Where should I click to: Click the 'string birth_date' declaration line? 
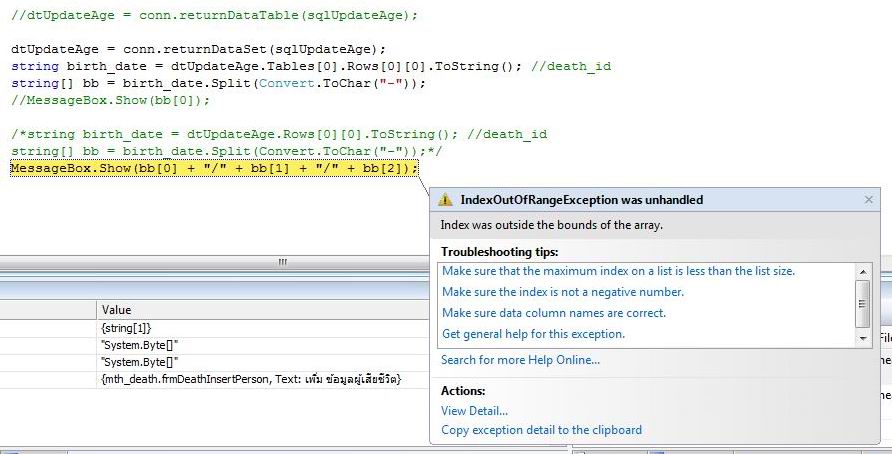311,66
